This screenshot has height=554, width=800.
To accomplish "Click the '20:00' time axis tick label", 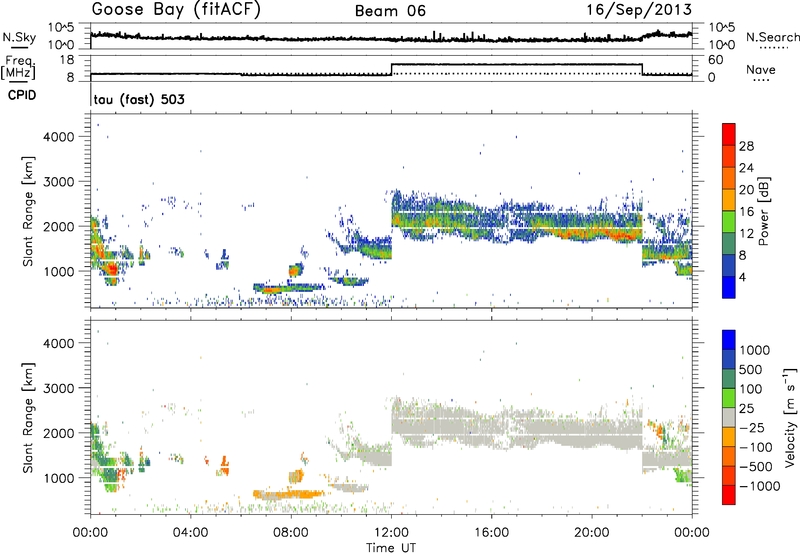I will pyautogui.click(x=591, y=533).
